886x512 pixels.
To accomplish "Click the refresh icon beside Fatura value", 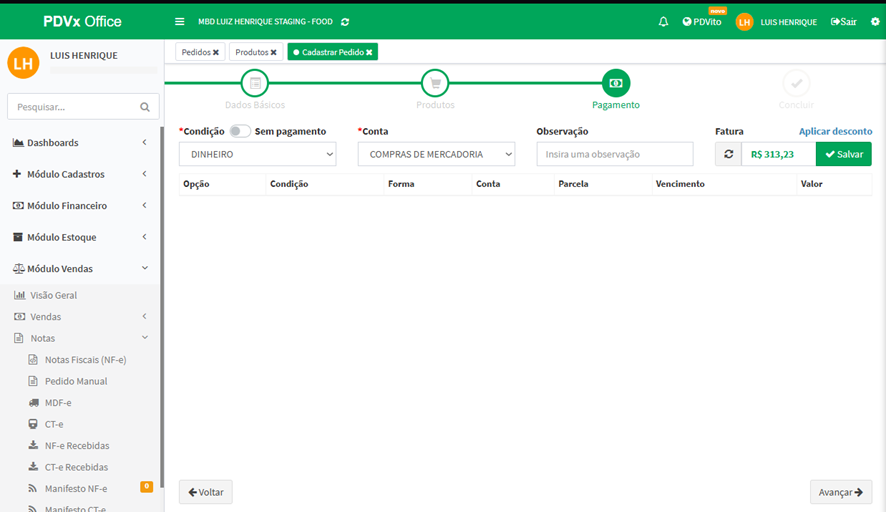I will pyautogui.click(x=728, y=154).
